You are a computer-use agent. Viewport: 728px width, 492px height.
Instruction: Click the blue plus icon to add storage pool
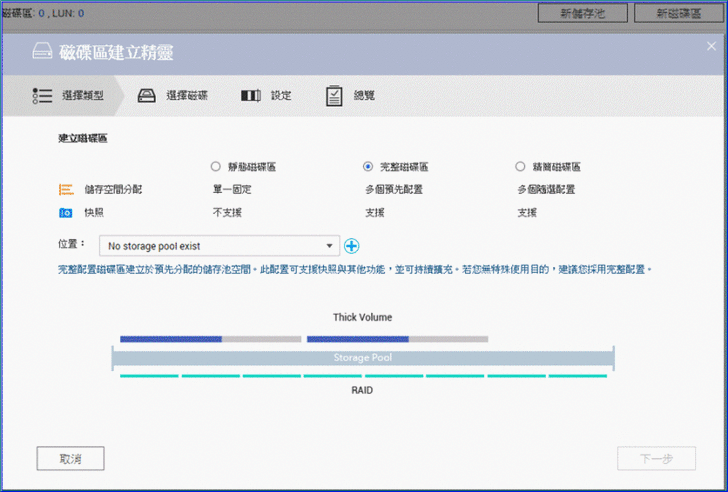[351, 245]
